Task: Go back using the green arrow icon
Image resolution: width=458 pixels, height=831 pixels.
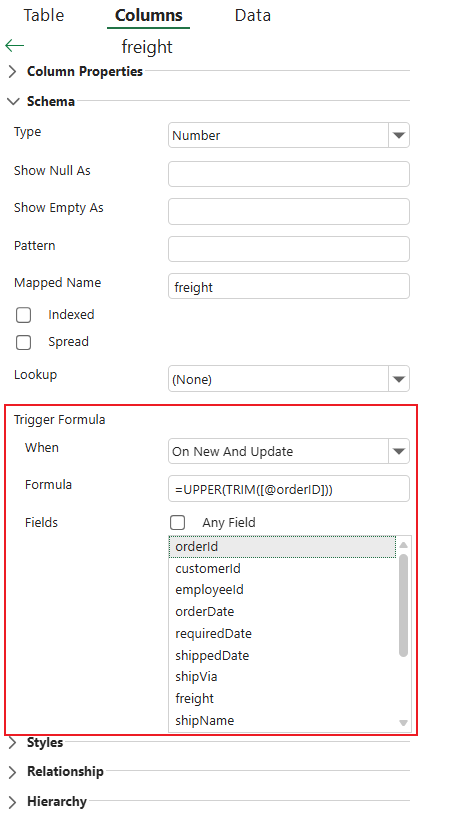Action: tap(14, 46)
